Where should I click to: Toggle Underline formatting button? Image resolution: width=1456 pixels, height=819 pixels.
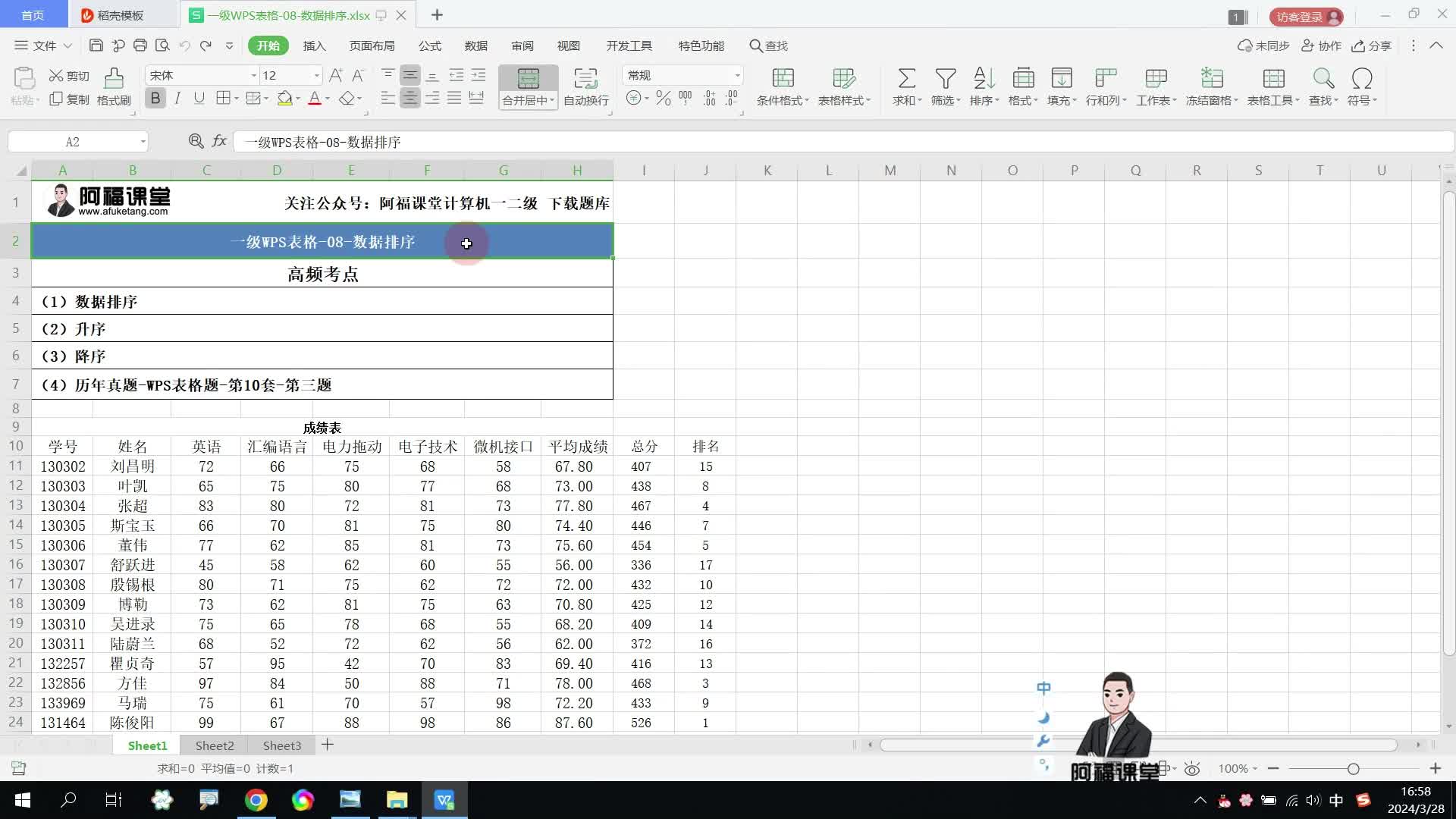[x=199, y=99]
